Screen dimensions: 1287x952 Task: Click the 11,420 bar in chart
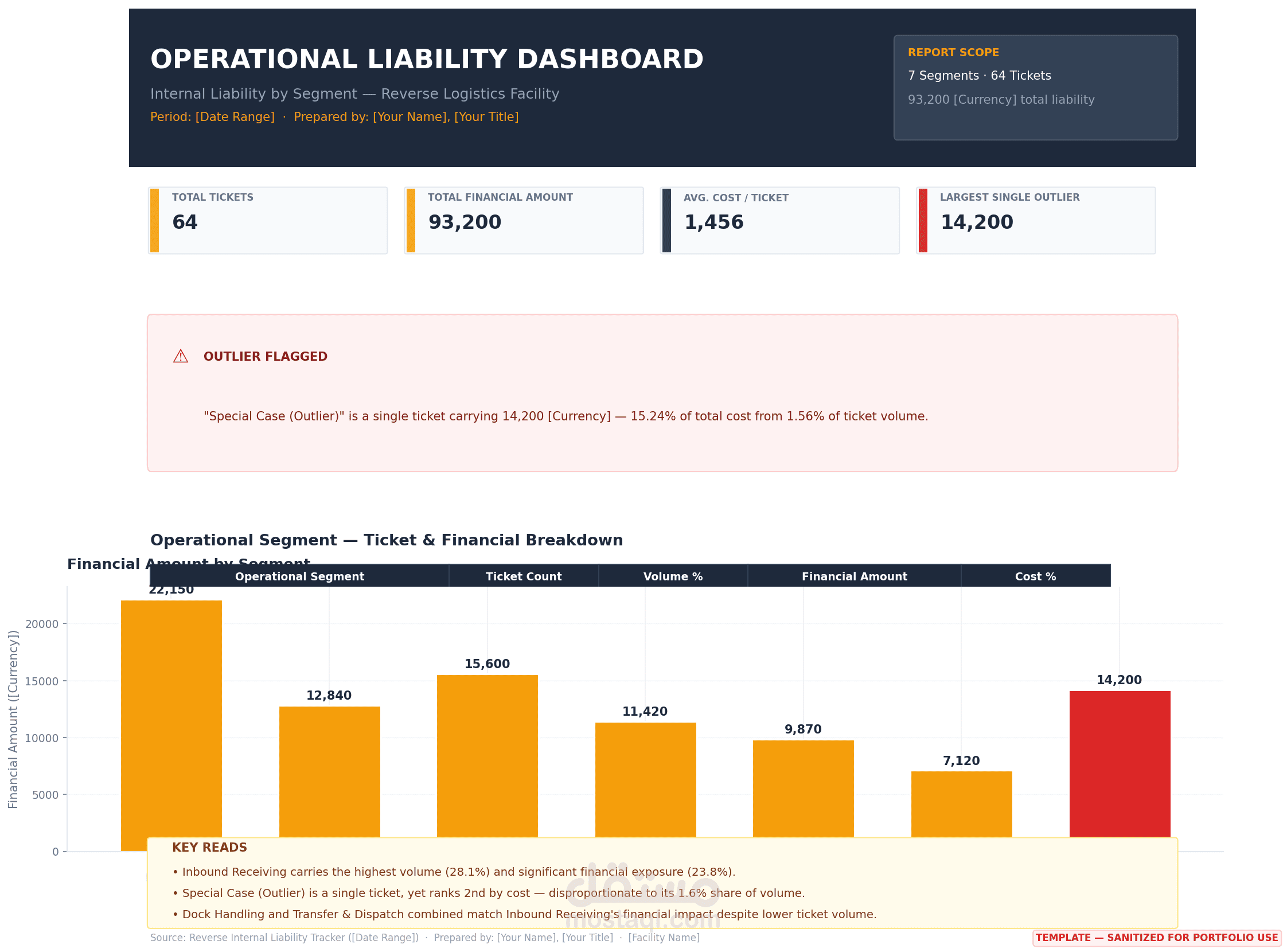(x=646, y=780)
